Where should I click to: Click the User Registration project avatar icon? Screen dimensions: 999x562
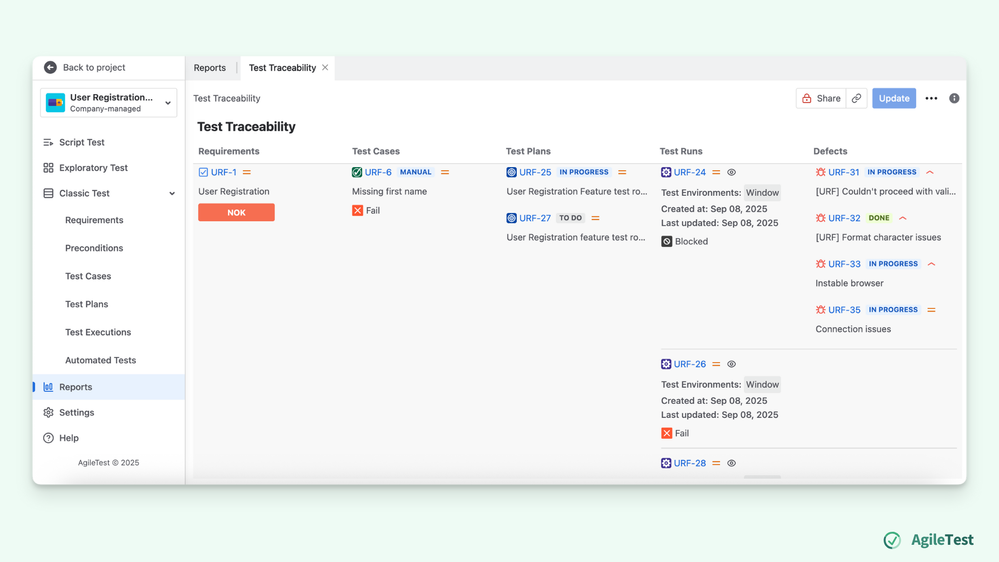click(x=55, y=103)
